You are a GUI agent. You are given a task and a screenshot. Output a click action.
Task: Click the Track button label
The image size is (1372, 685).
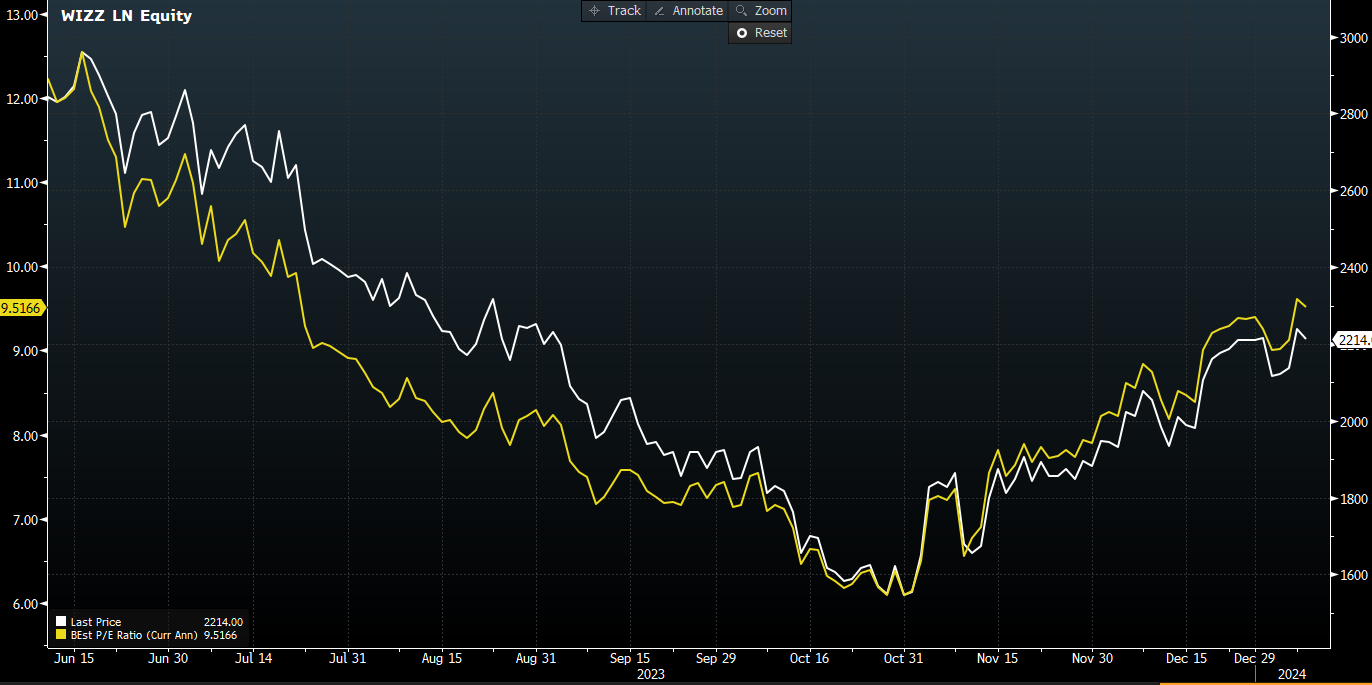[624, 11]
